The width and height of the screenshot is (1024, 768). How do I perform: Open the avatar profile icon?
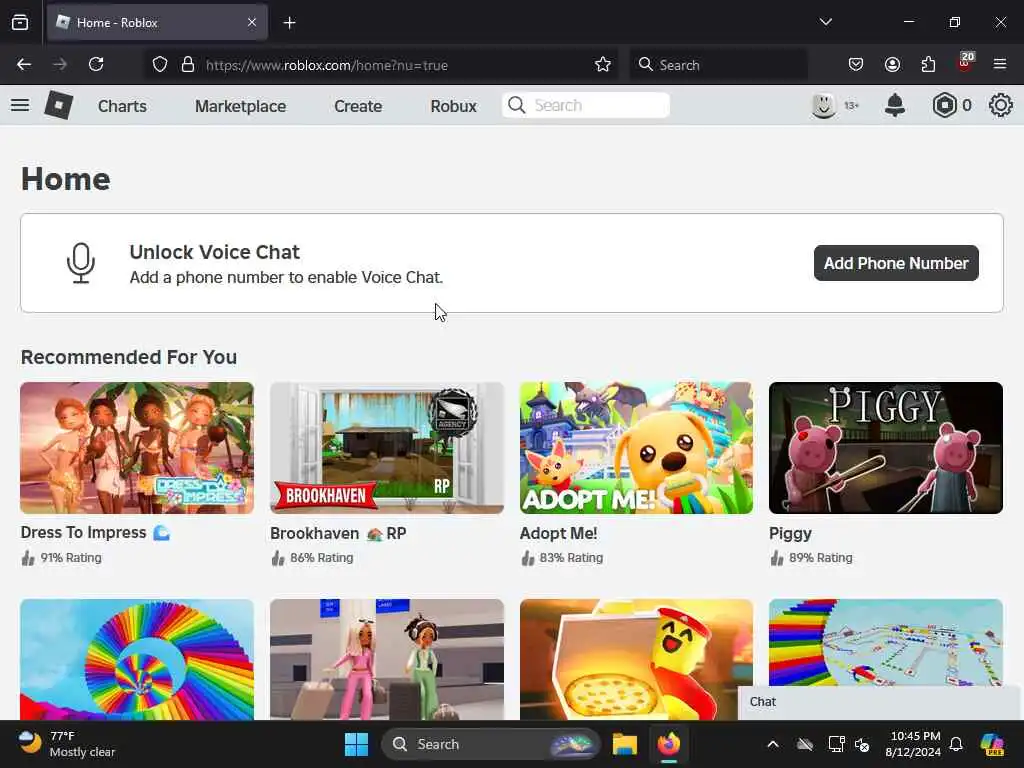[824, 105]
